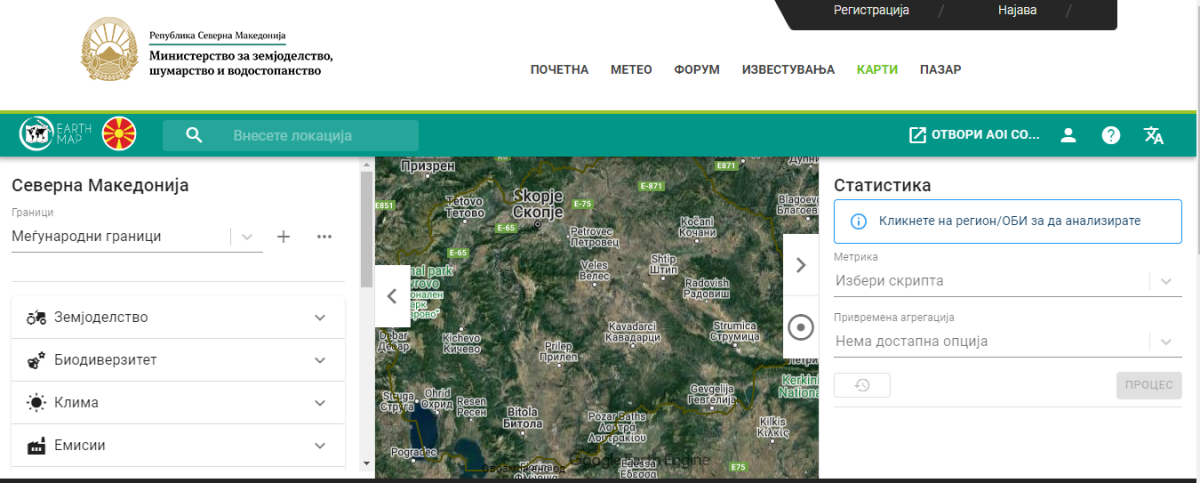Click the Регистрација link
This screenshot has width=1200, height=483.
(x=871, y=10)
